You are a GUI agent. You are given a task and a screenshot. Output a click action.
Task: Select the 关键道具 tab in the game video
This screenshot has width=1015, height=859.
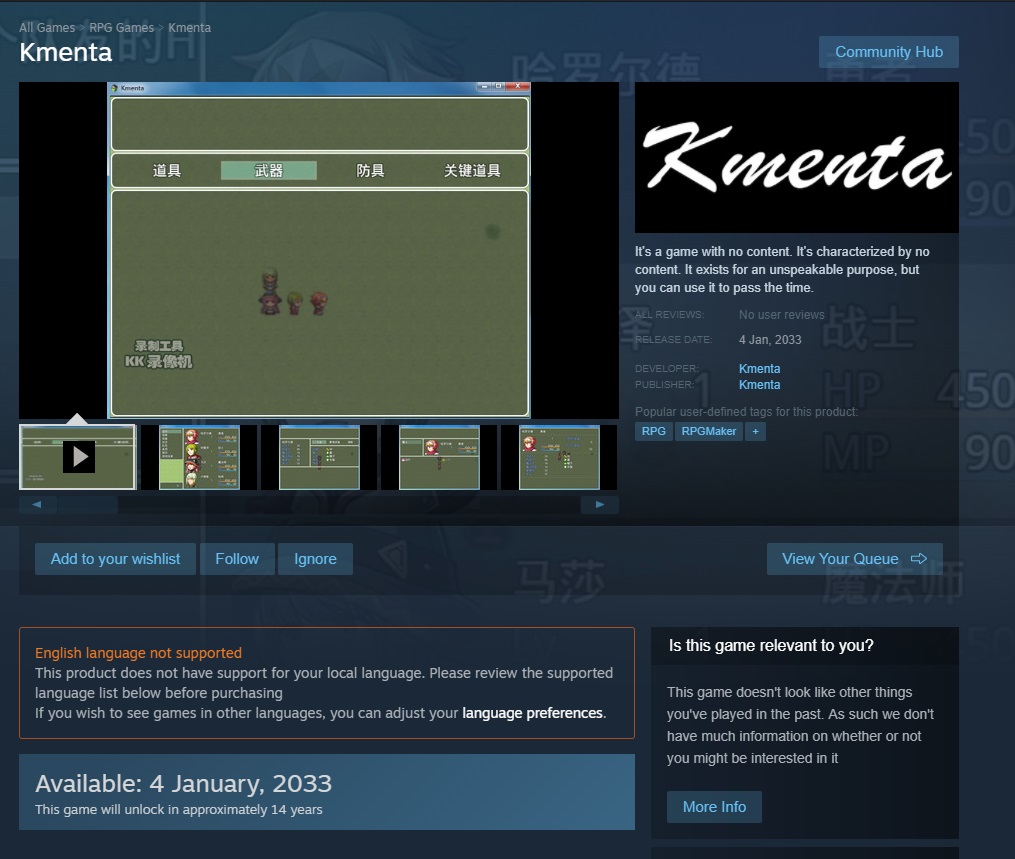point(472,170)
